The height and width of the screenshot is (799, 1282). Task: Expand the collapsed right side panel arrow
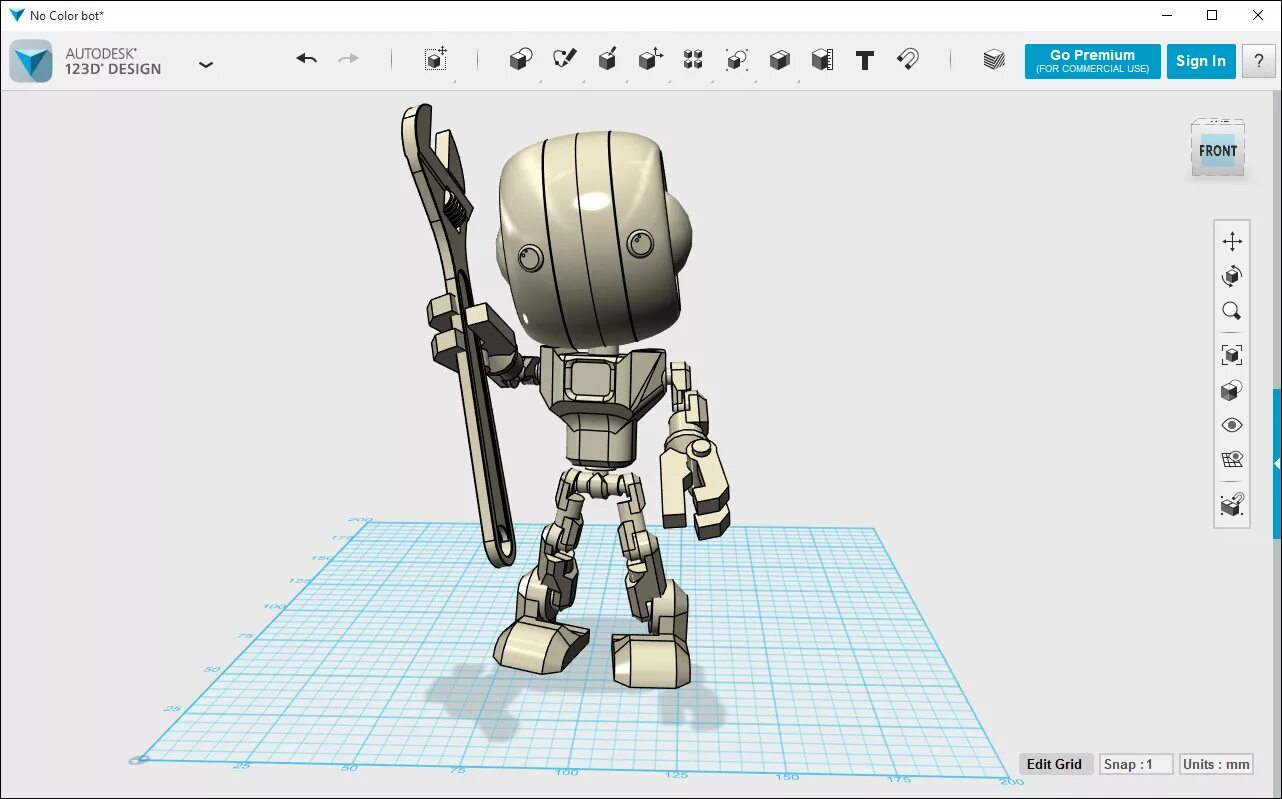point(1277,464)
